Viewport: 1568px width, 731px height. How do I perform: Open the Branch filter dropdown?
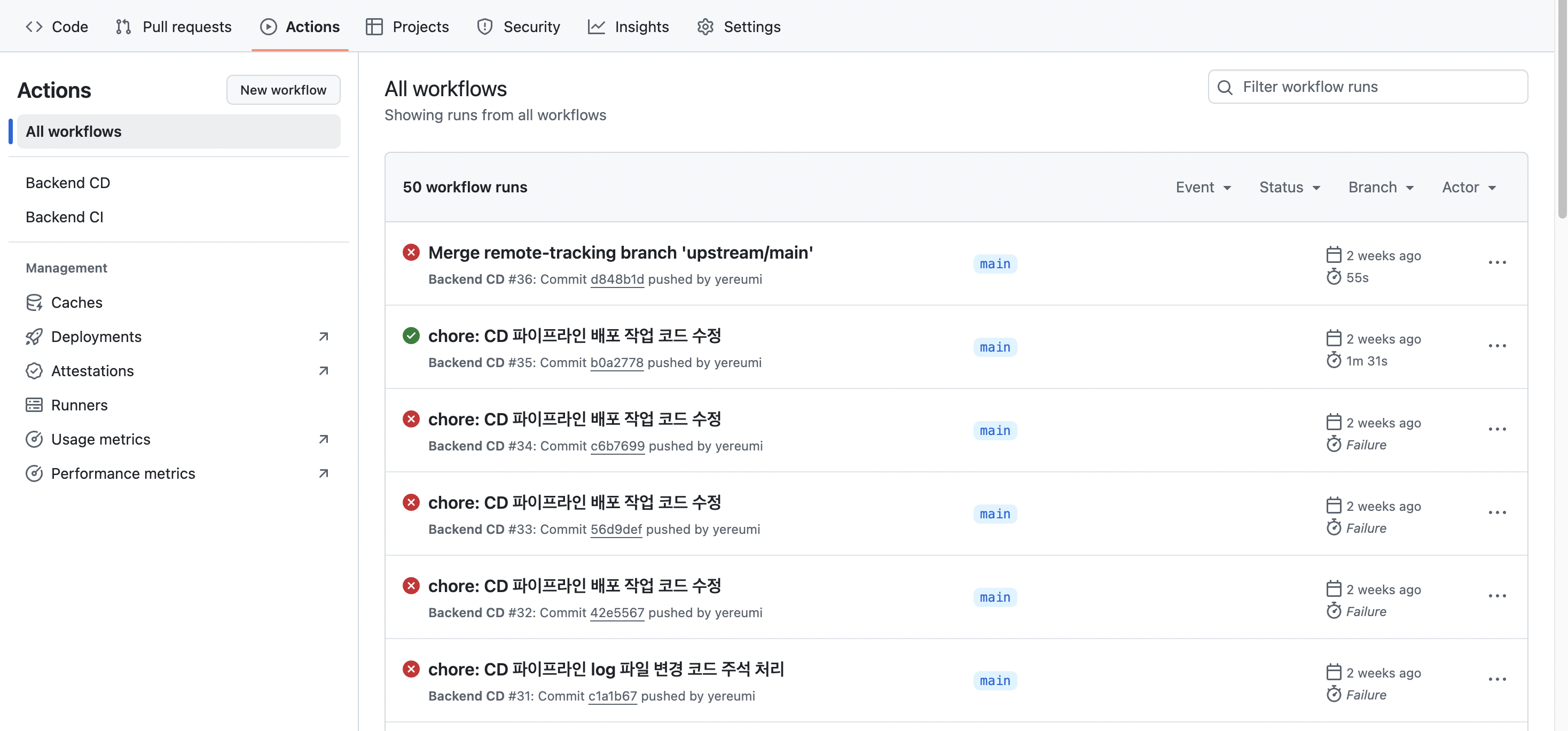click(x=1381, y=187)
